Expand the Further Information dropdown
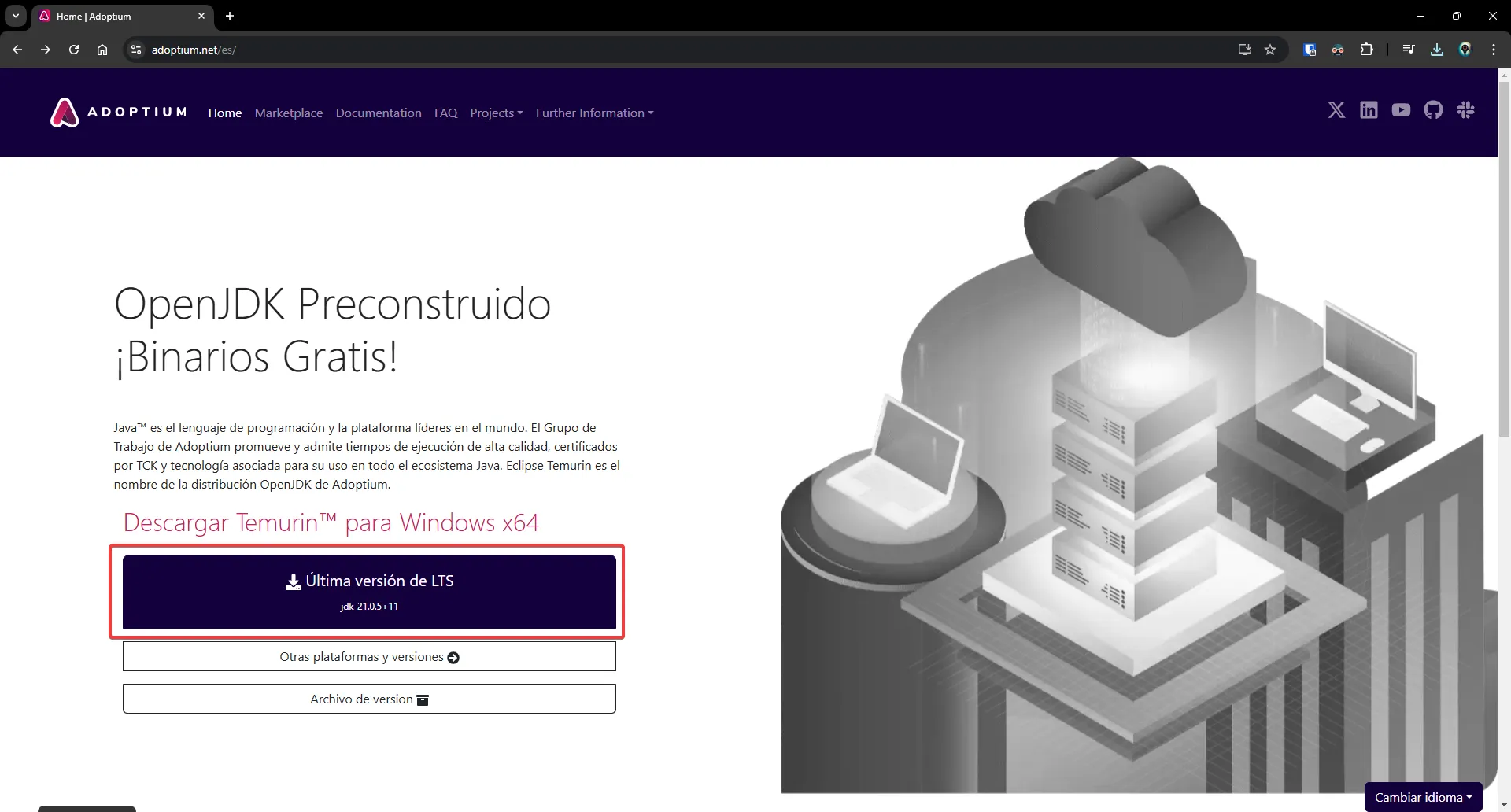 (595, 113)
